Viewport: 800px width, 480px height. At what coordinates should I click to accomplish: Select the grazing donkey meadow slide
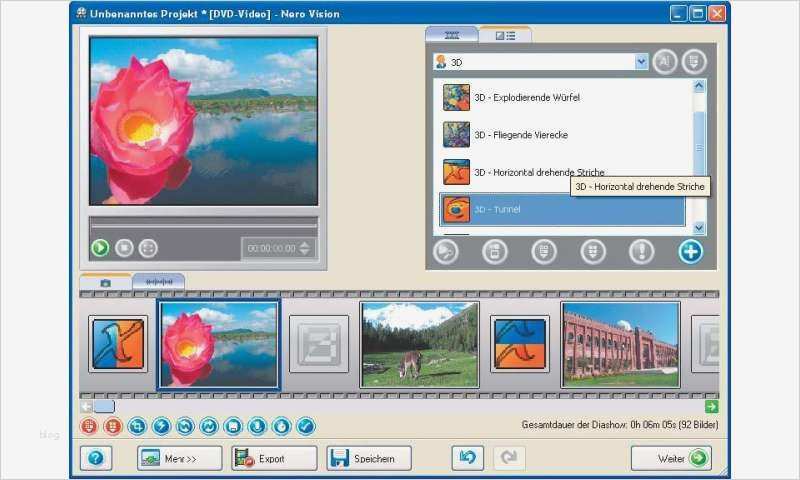coord(419,345)
